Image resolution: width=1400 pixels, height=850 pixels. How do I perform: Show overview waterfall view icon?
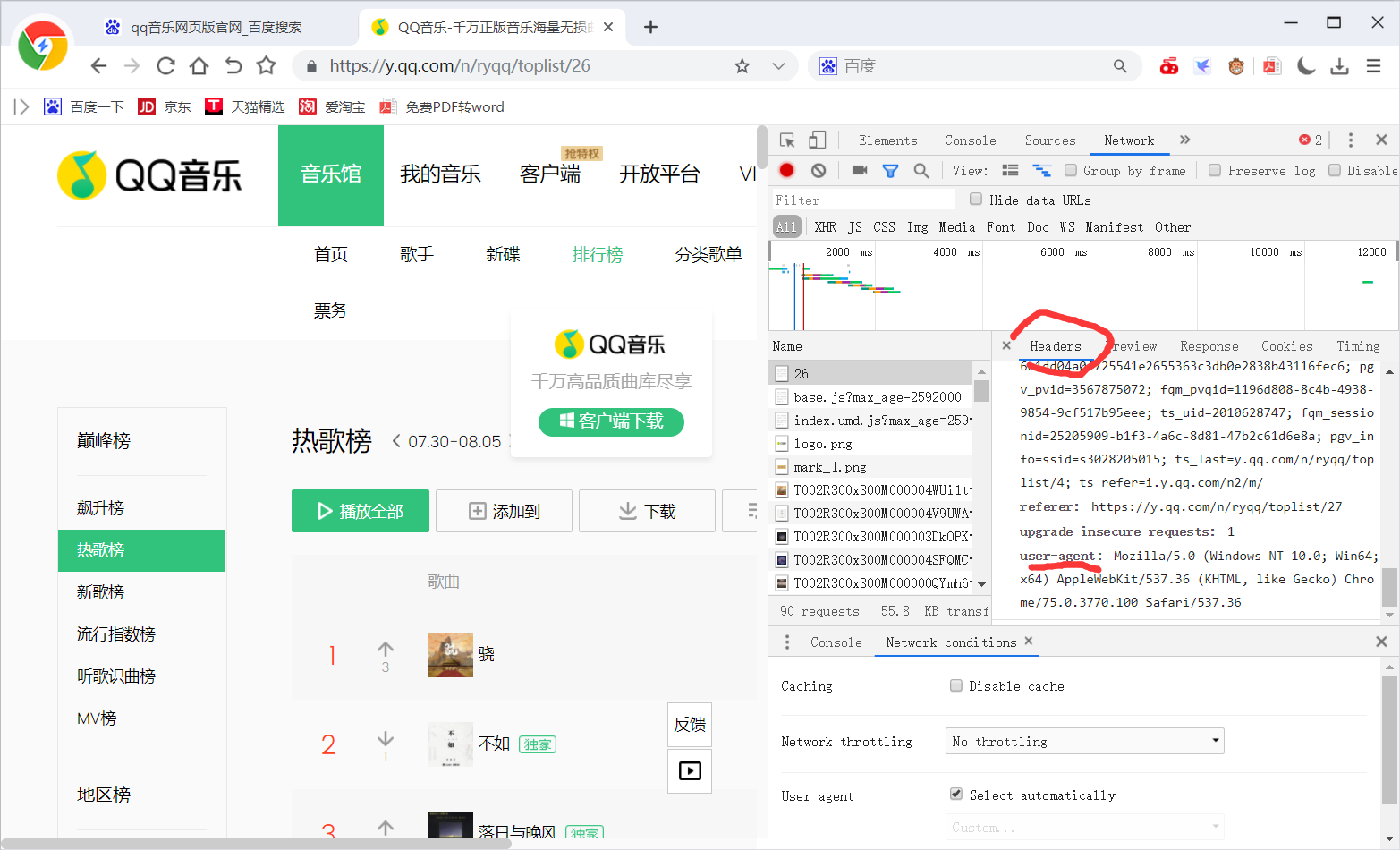[x=1041, y=170]
